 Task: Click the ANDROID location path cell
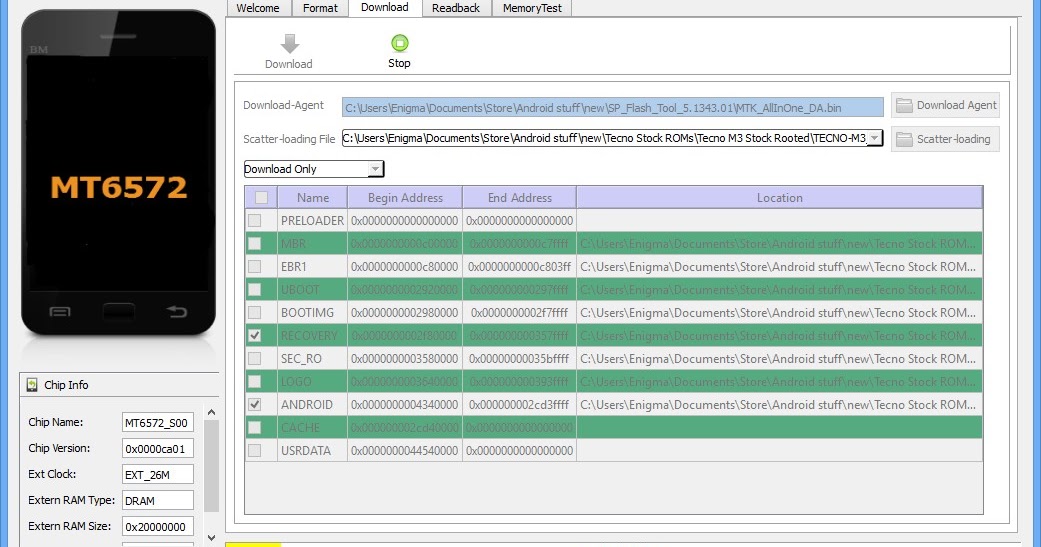779,404
